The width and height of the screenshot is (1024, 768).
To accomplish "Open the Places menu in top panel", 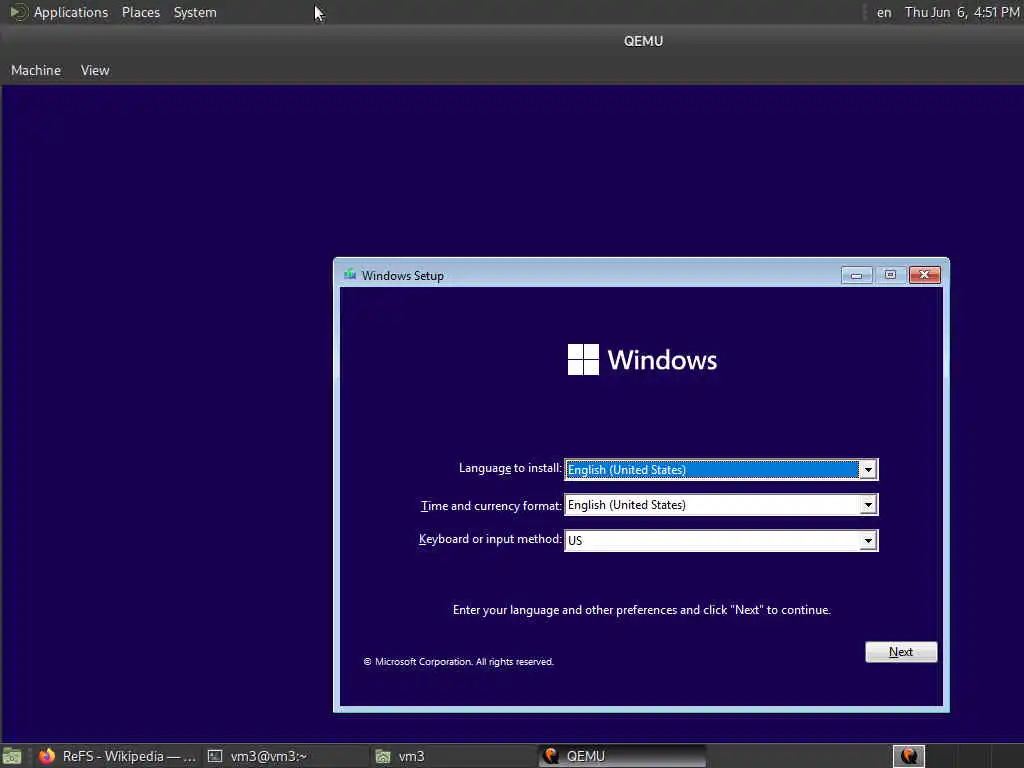I will pos(141,12).
